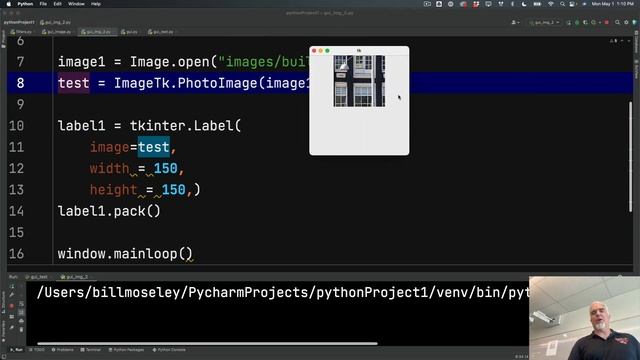The width and height of the screenshot is (640, 360).
Task: Click the red stop icon in Run panel
Action: (12, 305)
